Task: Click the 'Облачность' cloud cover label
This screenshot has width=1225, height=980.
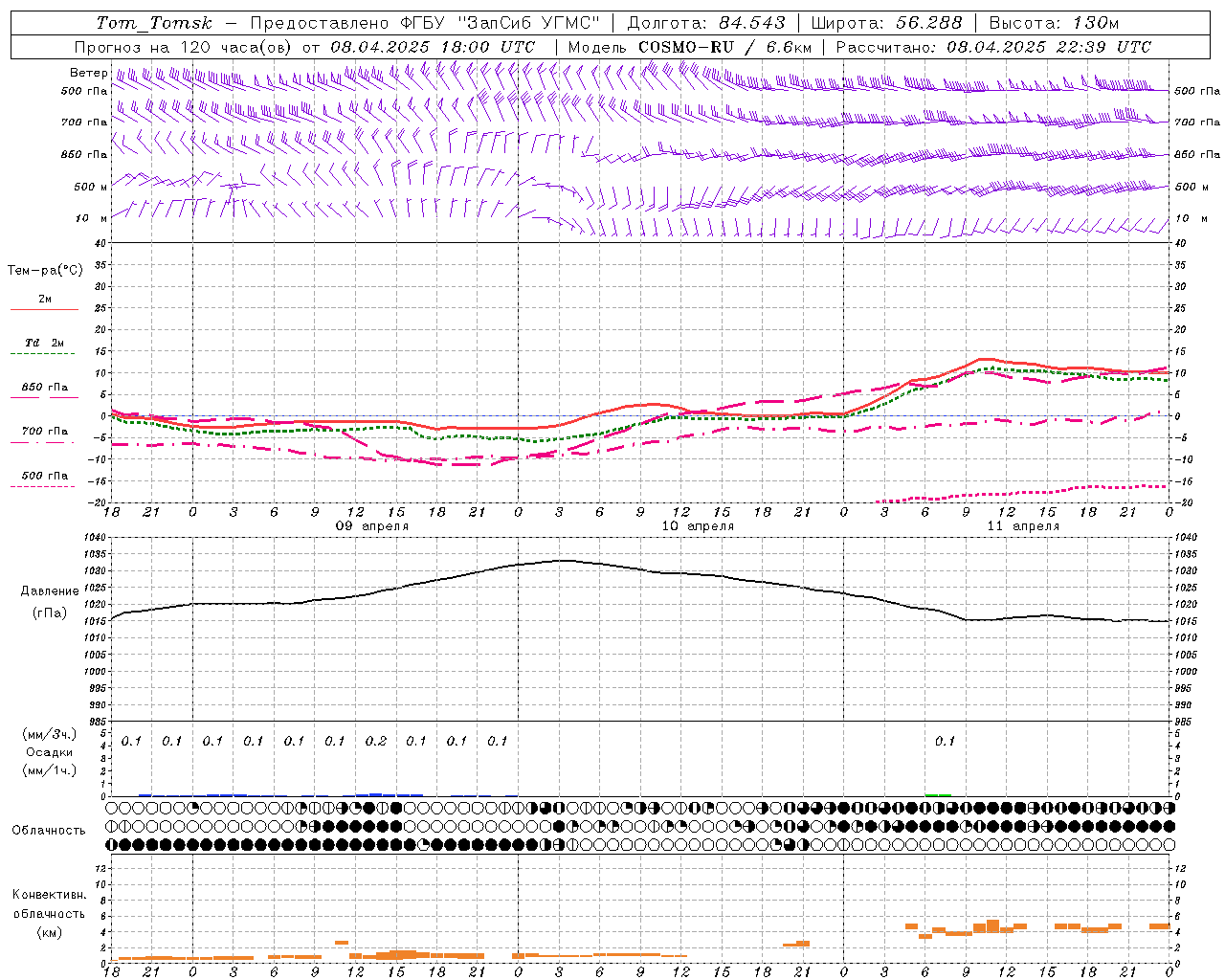Action: point(49,831)
